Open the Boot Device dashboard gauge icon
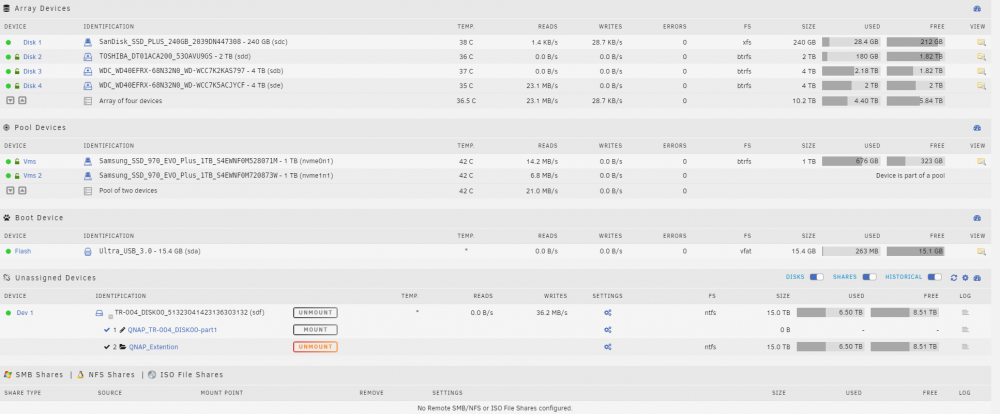 click(x=976, y=218)
